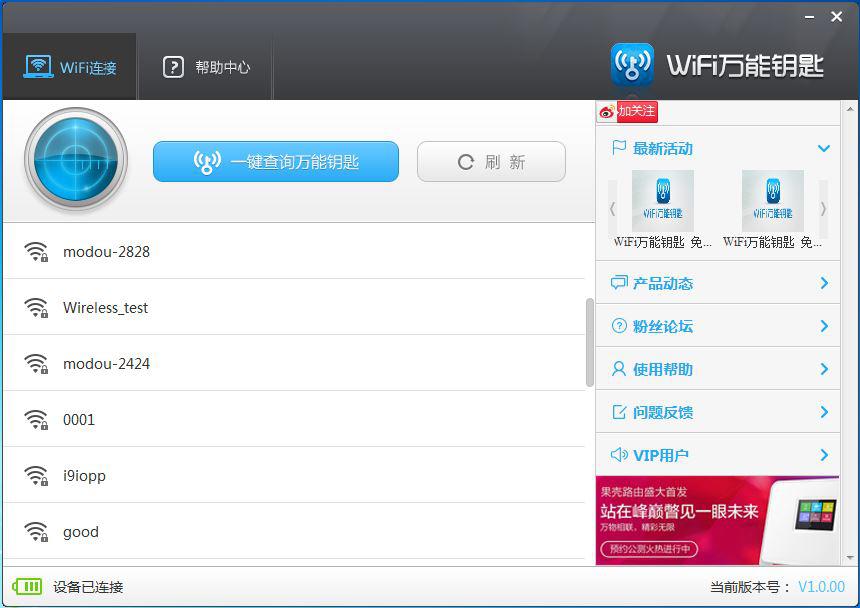
Task: Open the 果壳路由 red banner advertisement
Action: pos(717,520)
